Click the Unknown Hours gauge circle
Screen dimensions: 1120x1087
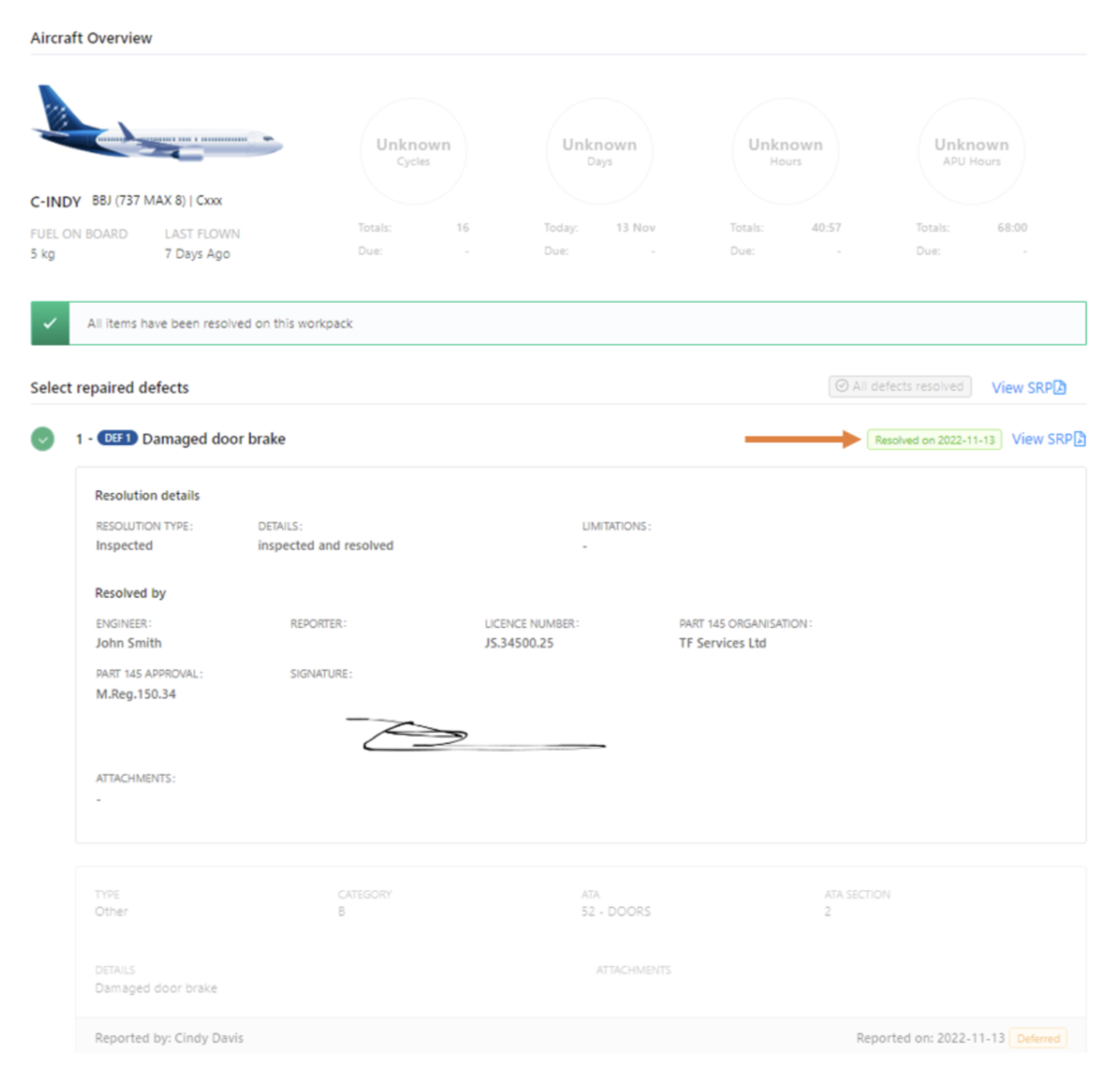point(785,152)
